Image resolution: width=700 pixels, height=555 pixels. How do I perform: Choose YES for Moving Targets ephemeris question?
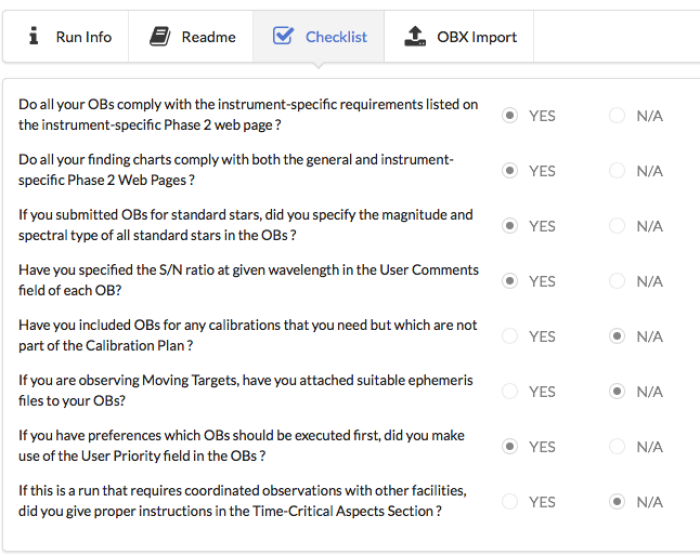tap(510, 391)
